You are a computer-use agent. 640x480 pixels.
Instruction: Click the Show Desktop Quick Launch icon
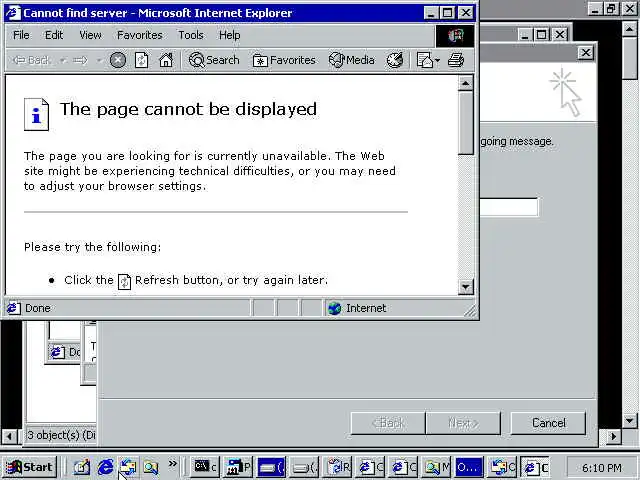(81, 467)
